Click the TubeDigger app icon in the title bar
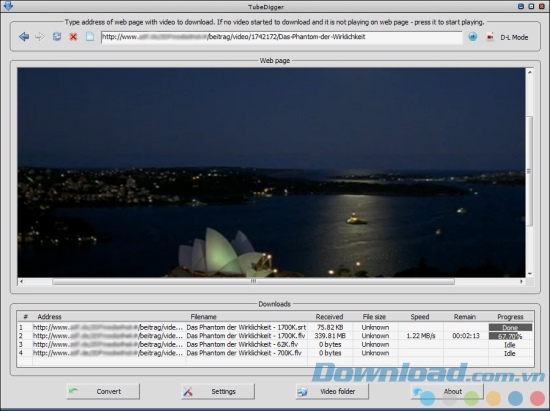 tap(7, 6)
